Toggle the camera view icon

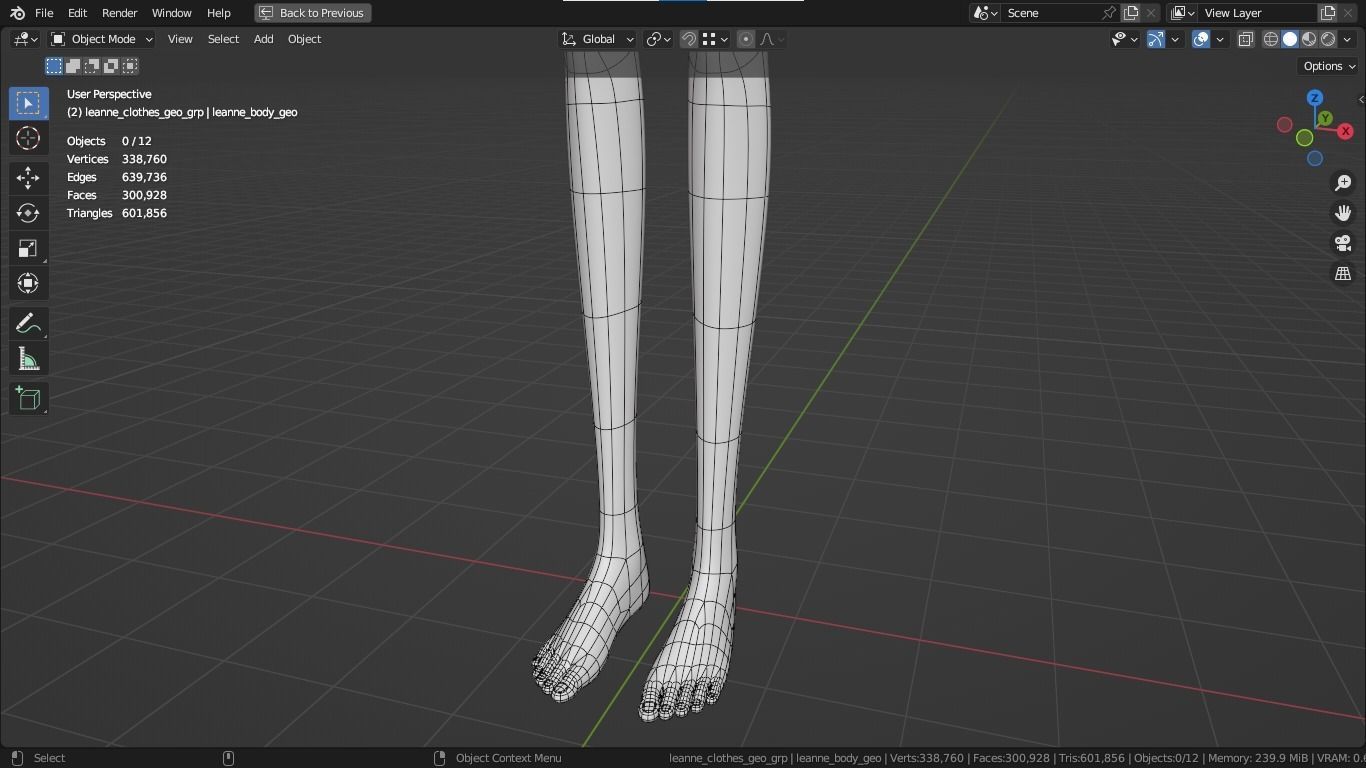tap(1343, 243)
